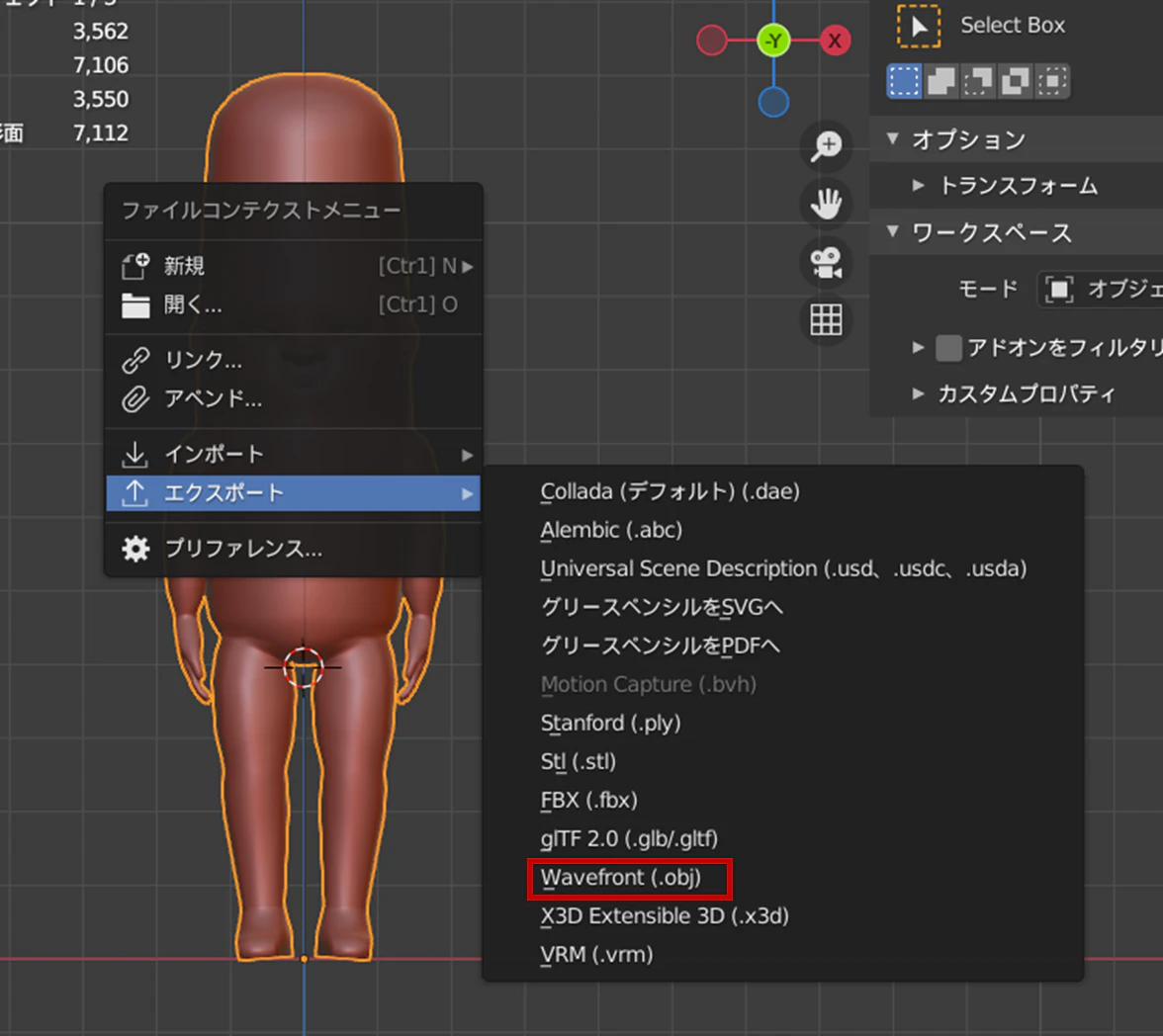Export as VRM (.vrm)
This screenshot has height=1036, width=1163.
783,954
